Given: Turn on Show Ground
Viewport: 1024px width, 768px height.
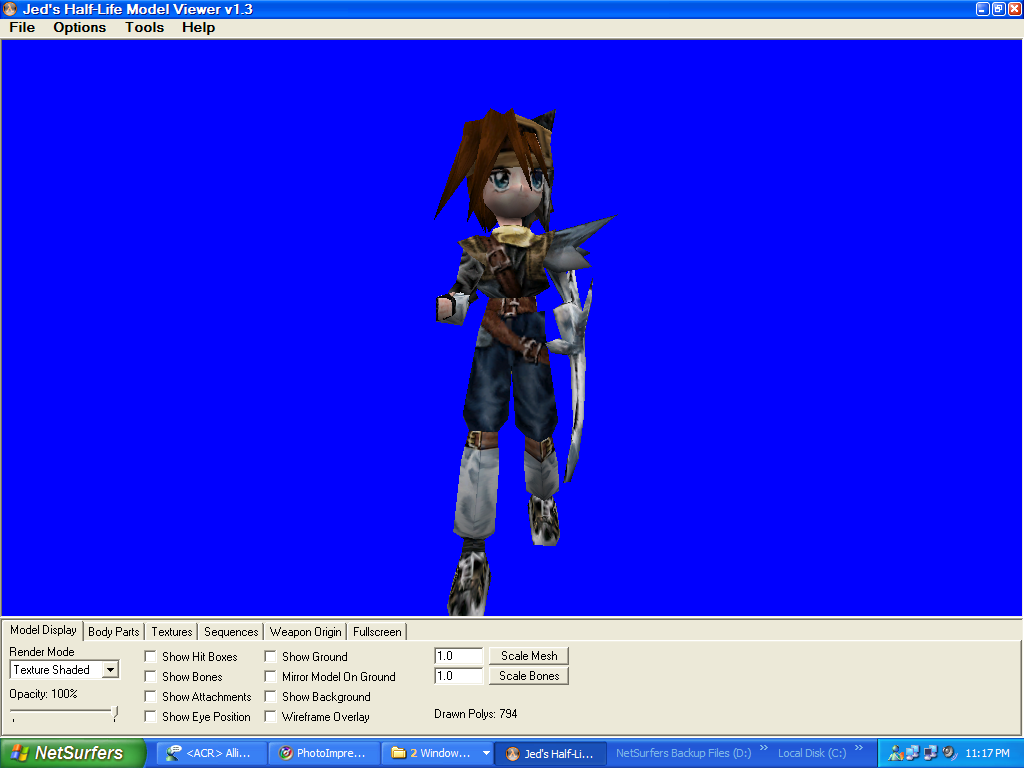Looking at the screenshot, I should tap(270, 656).
